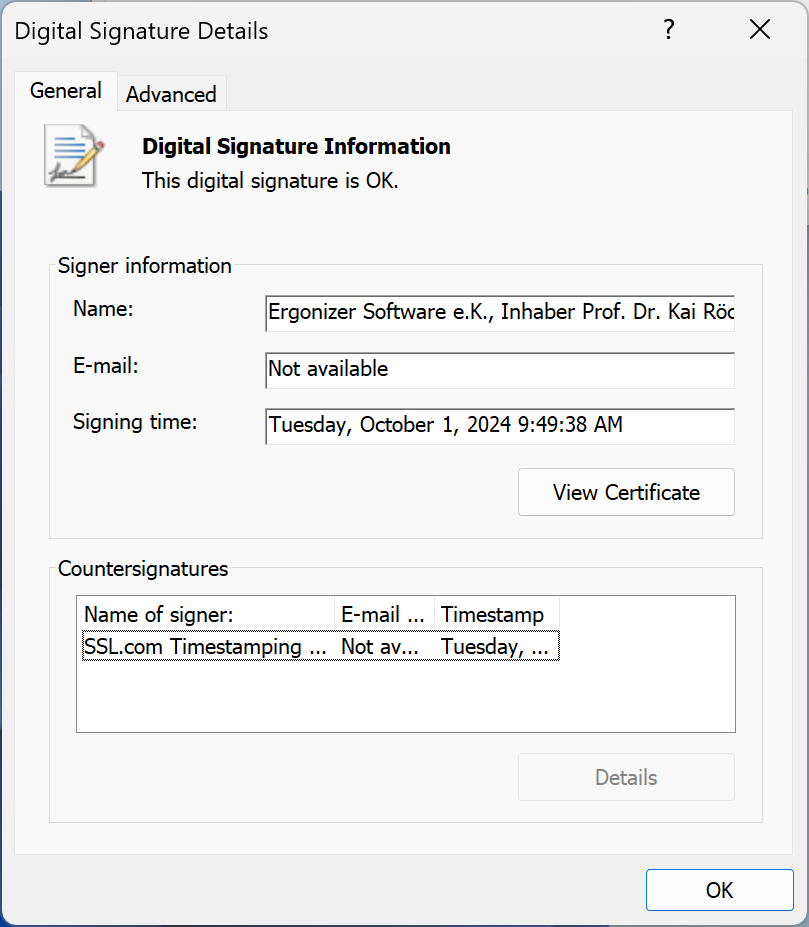
Task: Click the E-mail column header in Countersignatures
Action: [x=384, y=614]
